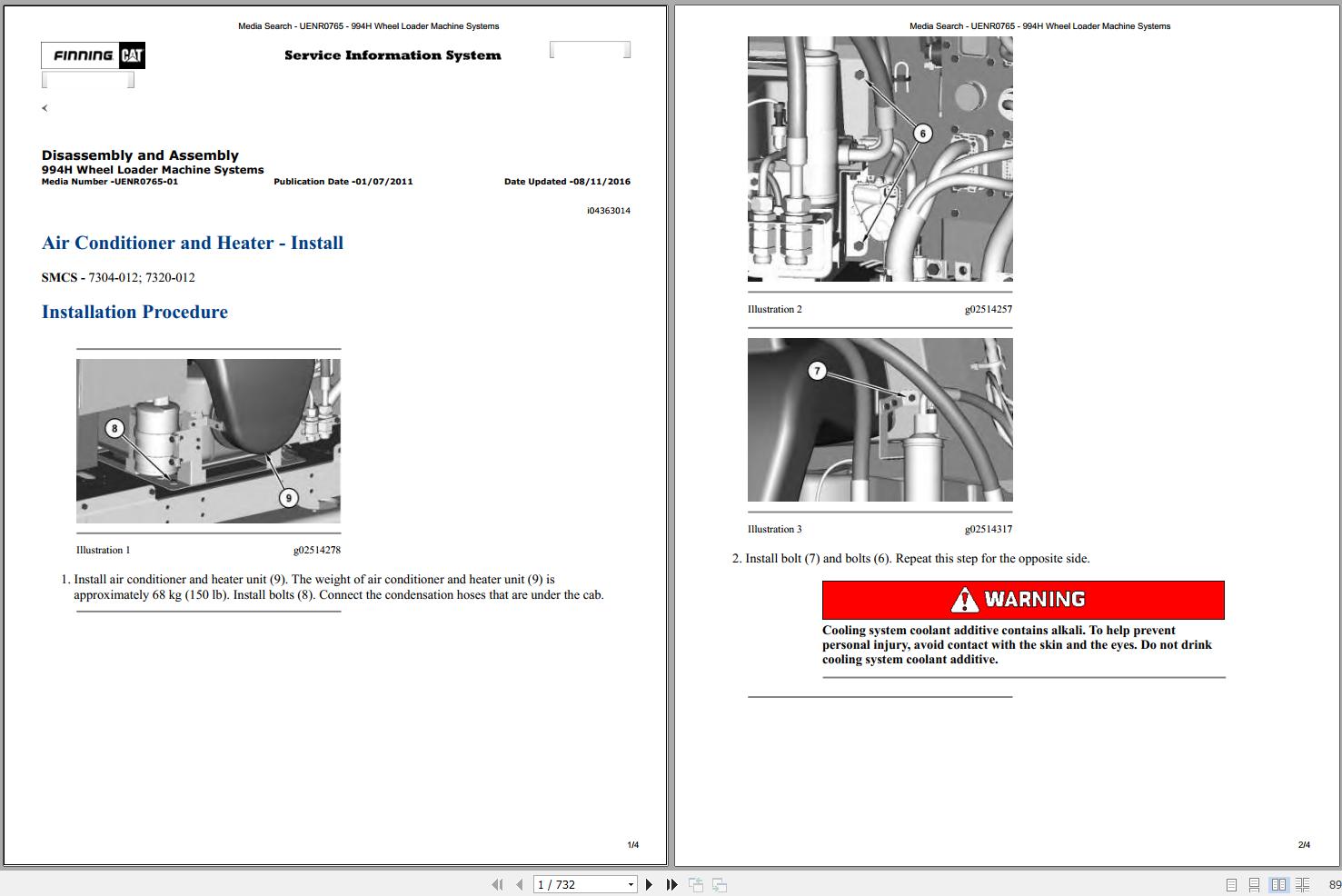Advance to the next page
The width and height of the screenshot is (1342, 896).
649,883
